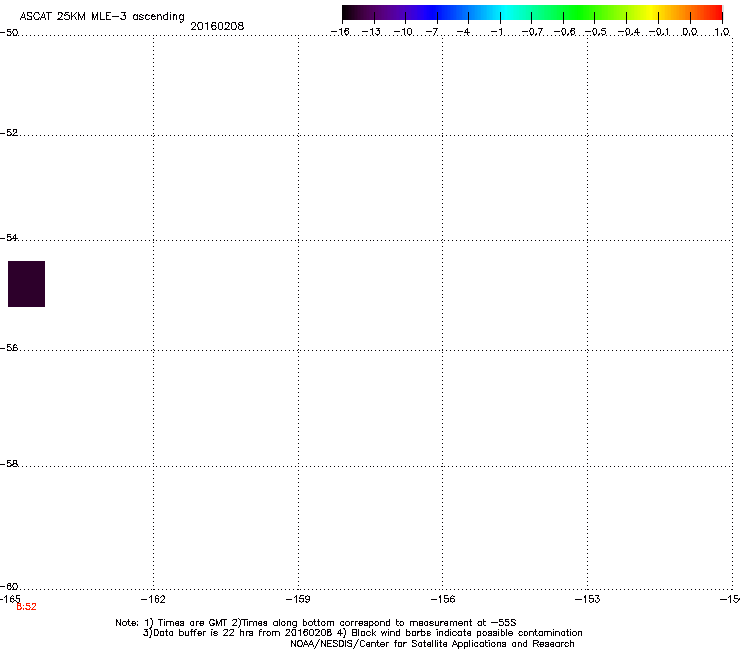Click the -159 longitude label
Screen dimensions: 740x650
tap(298, 599)
